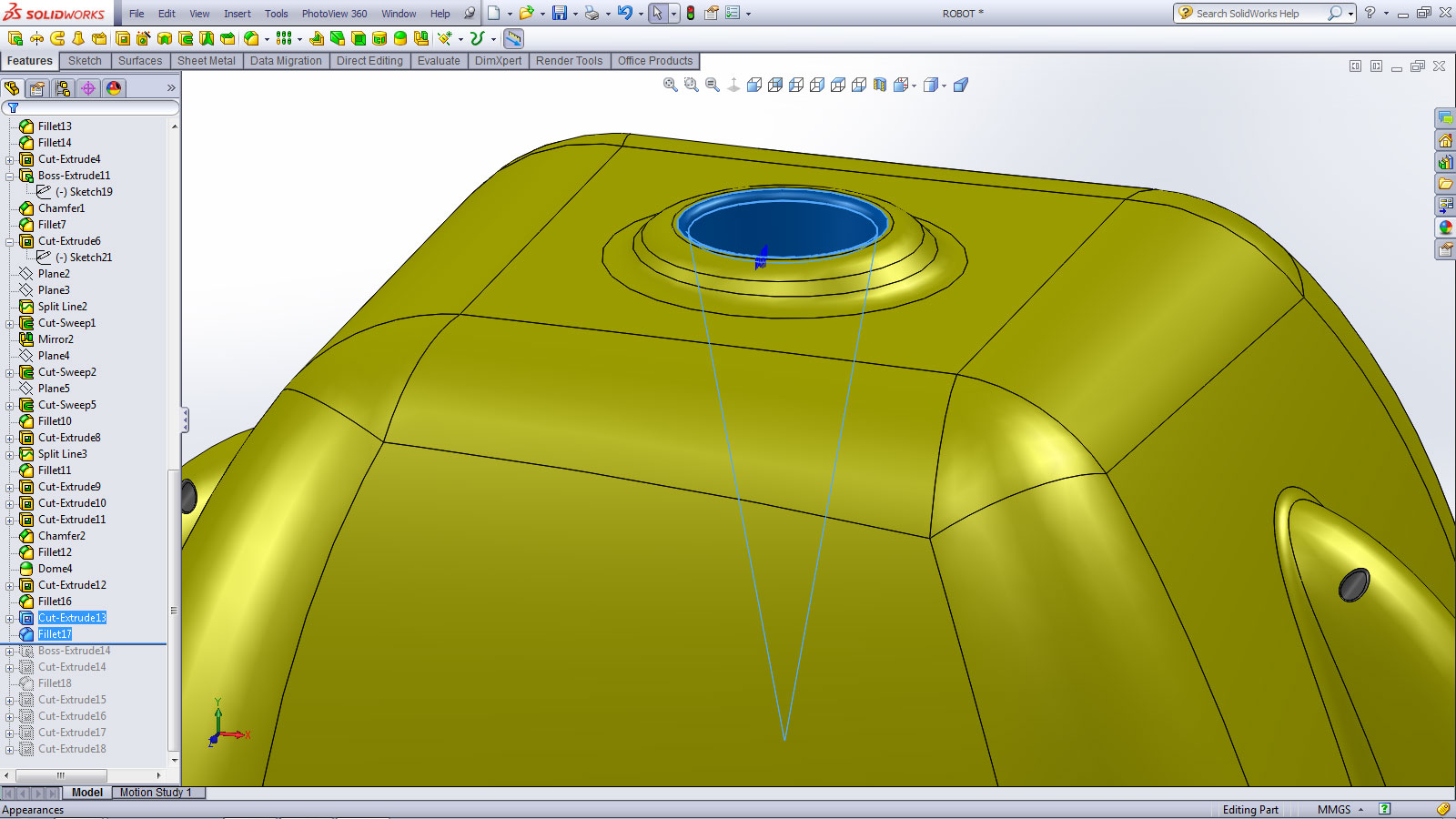The image size is (1456, 819).
Task: Open the Motion Study 1 tab
Action: 156,793
